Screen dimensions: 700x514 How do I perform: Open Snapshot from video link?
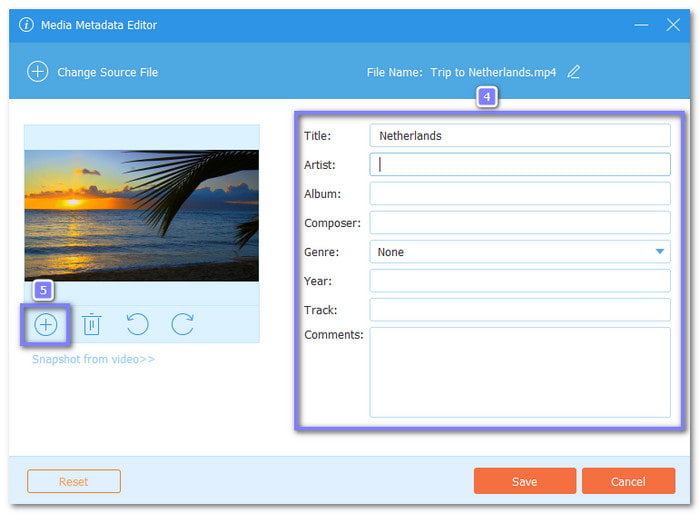click(93, 359)
